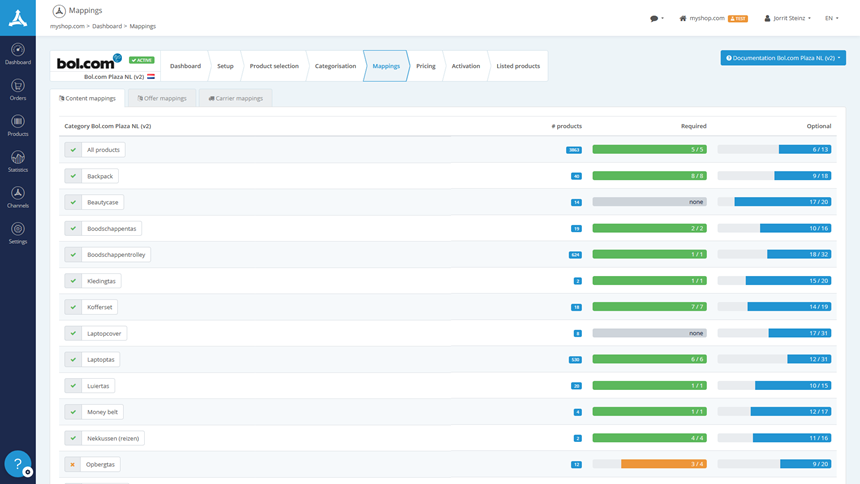
Task: Open the help question mark bubble
Action: (x=18, y=464)
